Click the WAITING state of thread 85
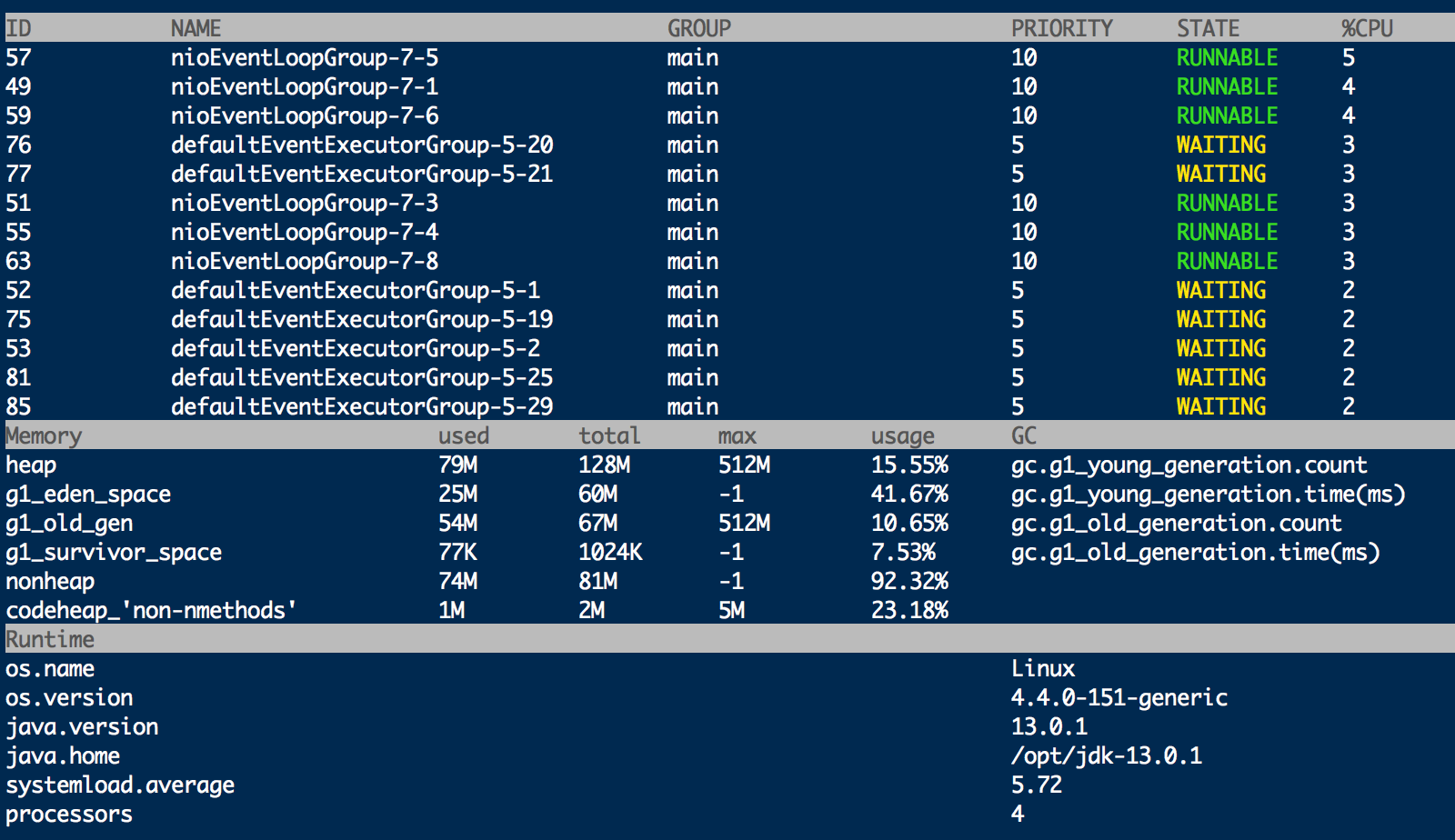This screenshot has width=1455, height=840. click(x=1220, y=406)
